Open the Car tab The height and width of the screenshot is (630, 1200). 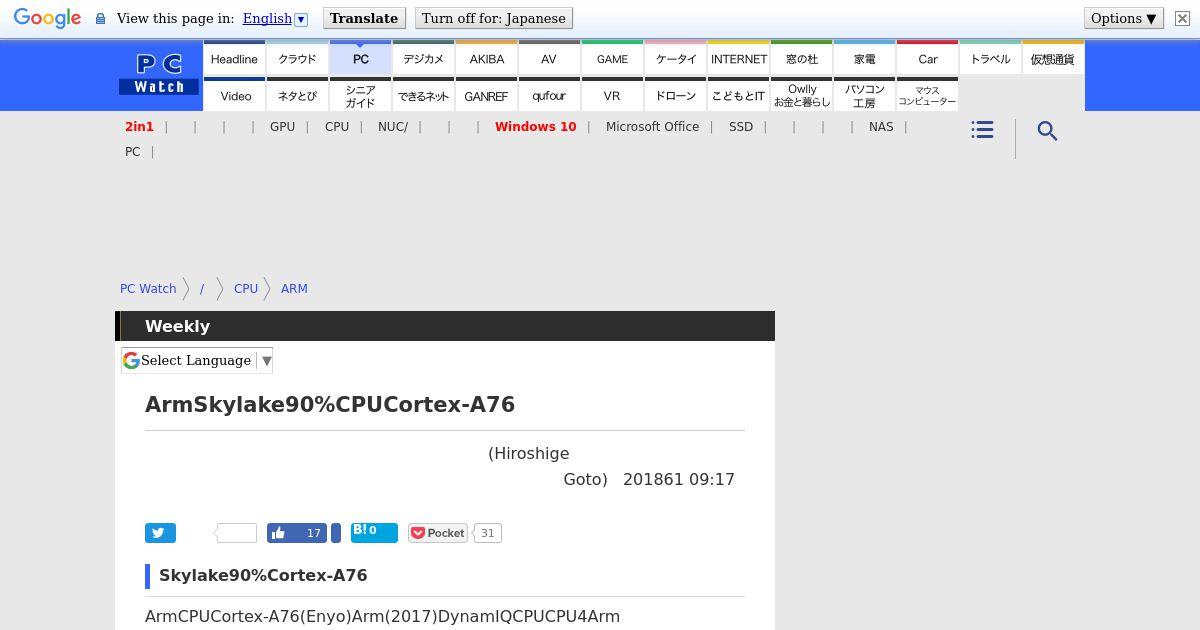[927, 58]
